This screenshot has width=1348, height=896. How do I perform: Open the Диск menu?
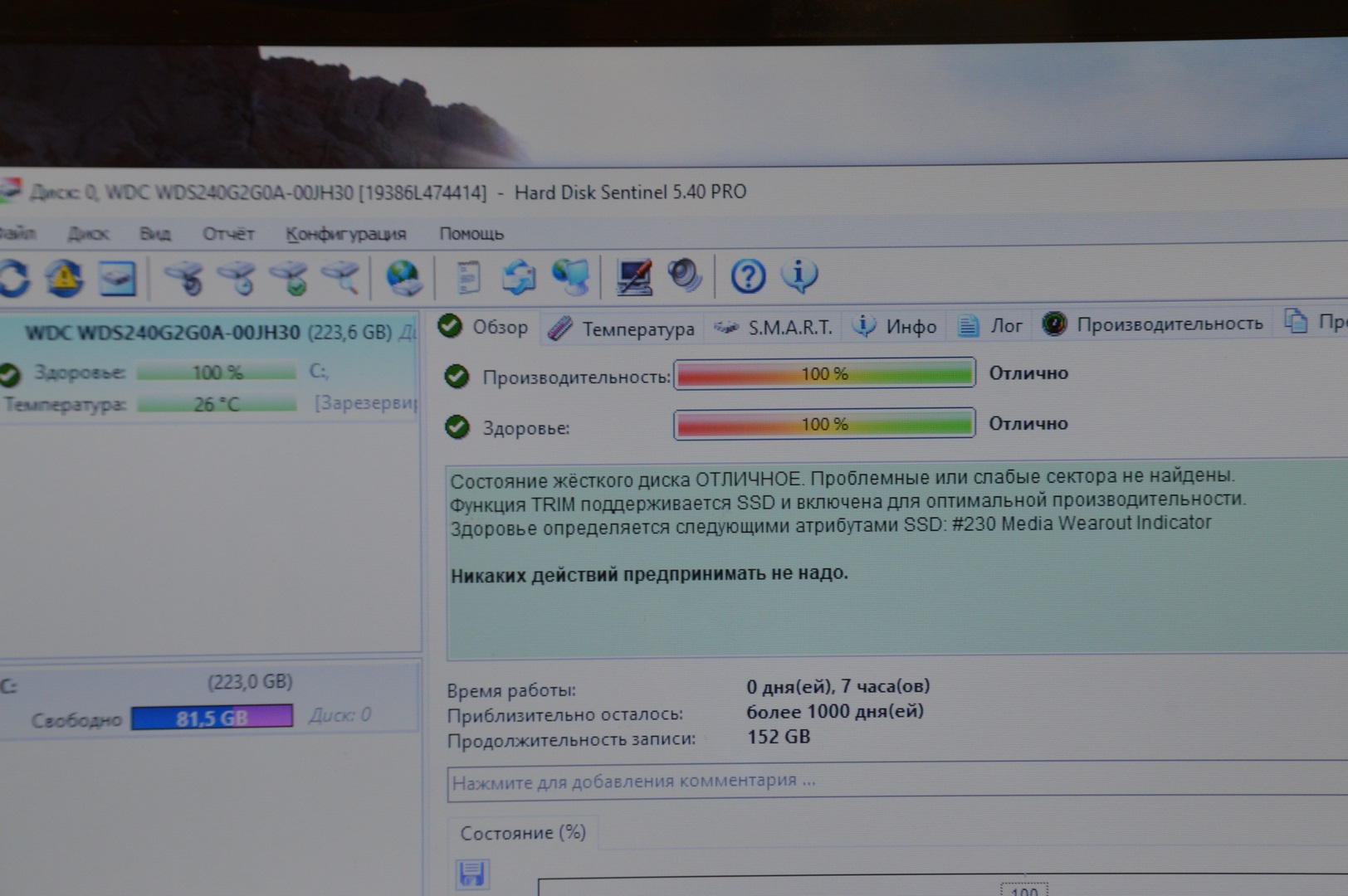tap(88, 234)
